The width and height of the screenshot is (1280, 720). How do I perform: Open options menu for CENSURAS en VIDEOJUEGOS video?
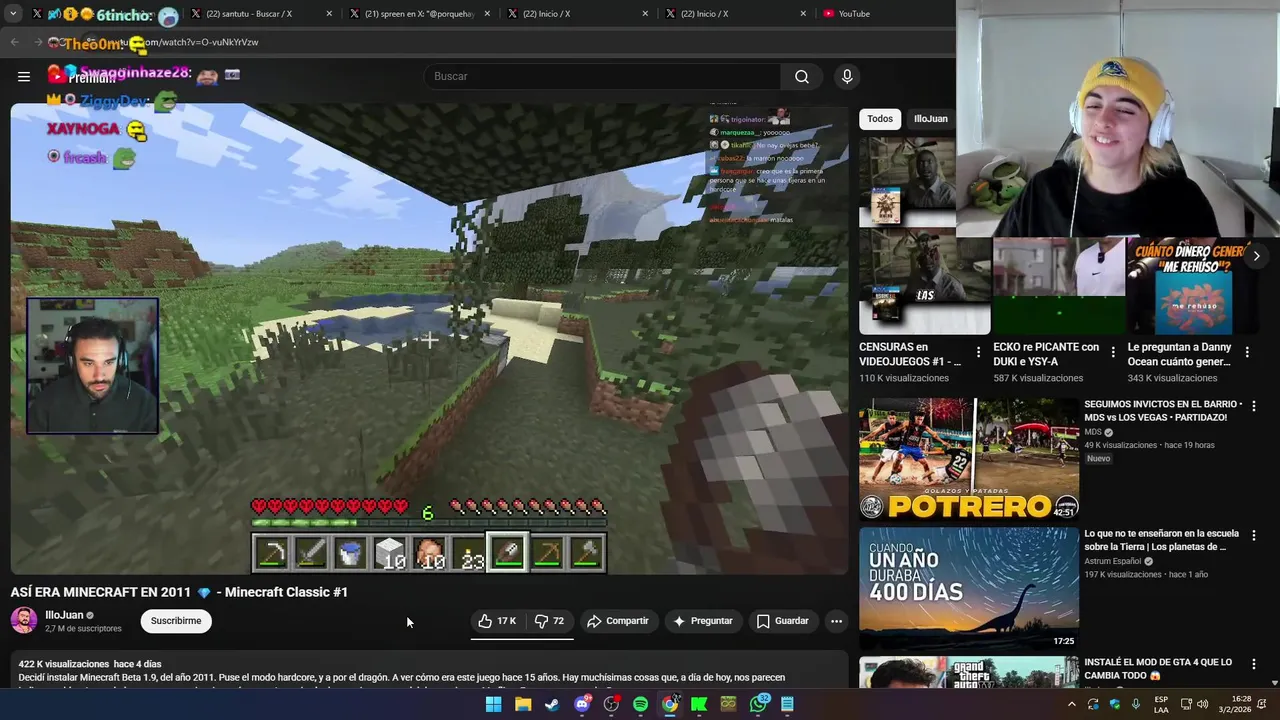[x=980, y=352]
